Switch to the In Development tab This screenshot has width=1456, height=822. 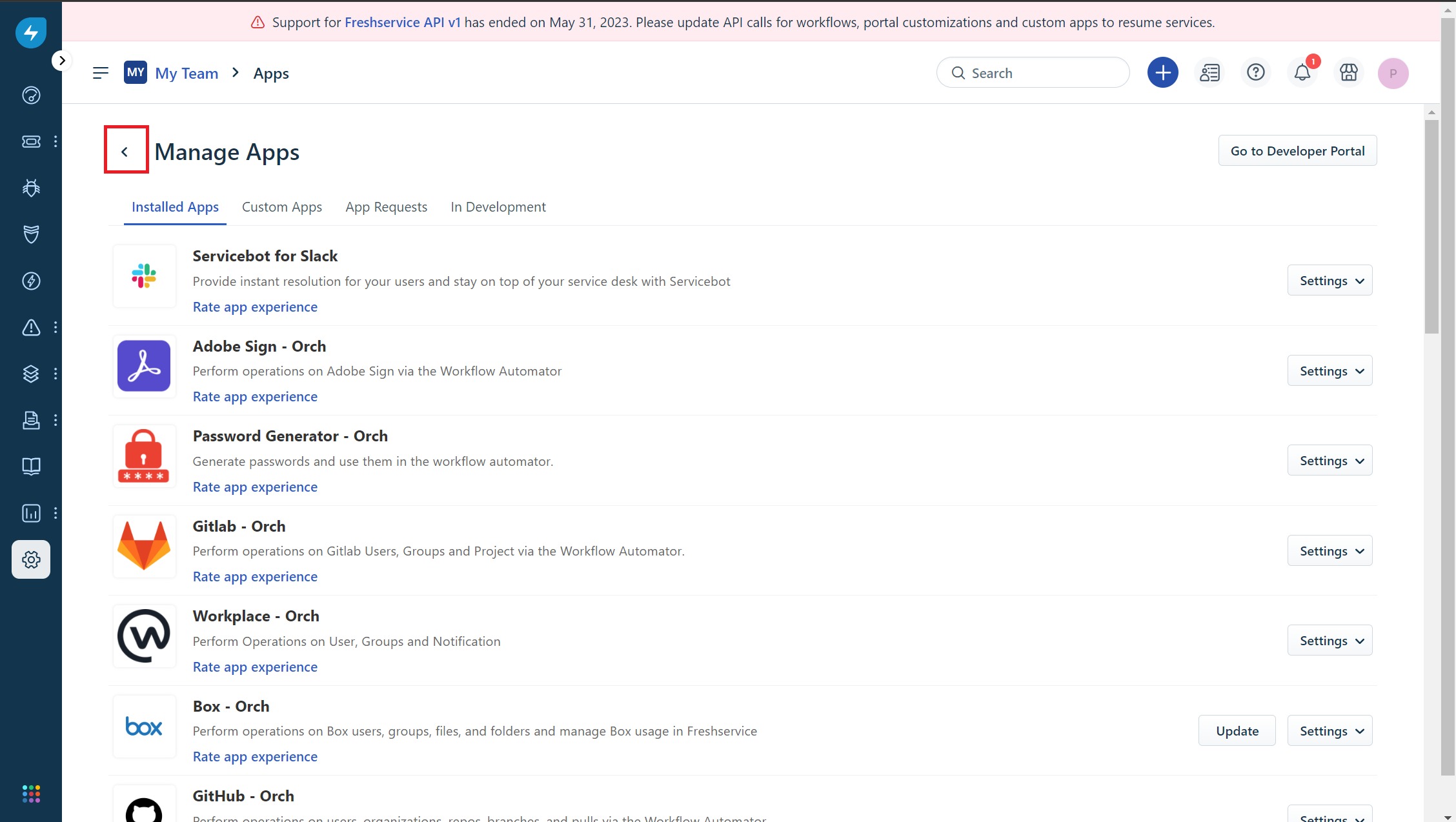coord(498,207)
